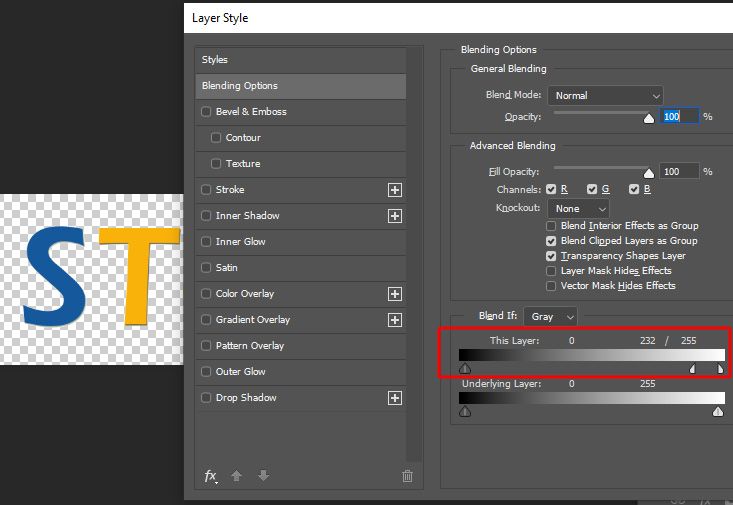Add another Stroke effect with plus icon
Screen dimensions: 733x505
coord(395,190)
